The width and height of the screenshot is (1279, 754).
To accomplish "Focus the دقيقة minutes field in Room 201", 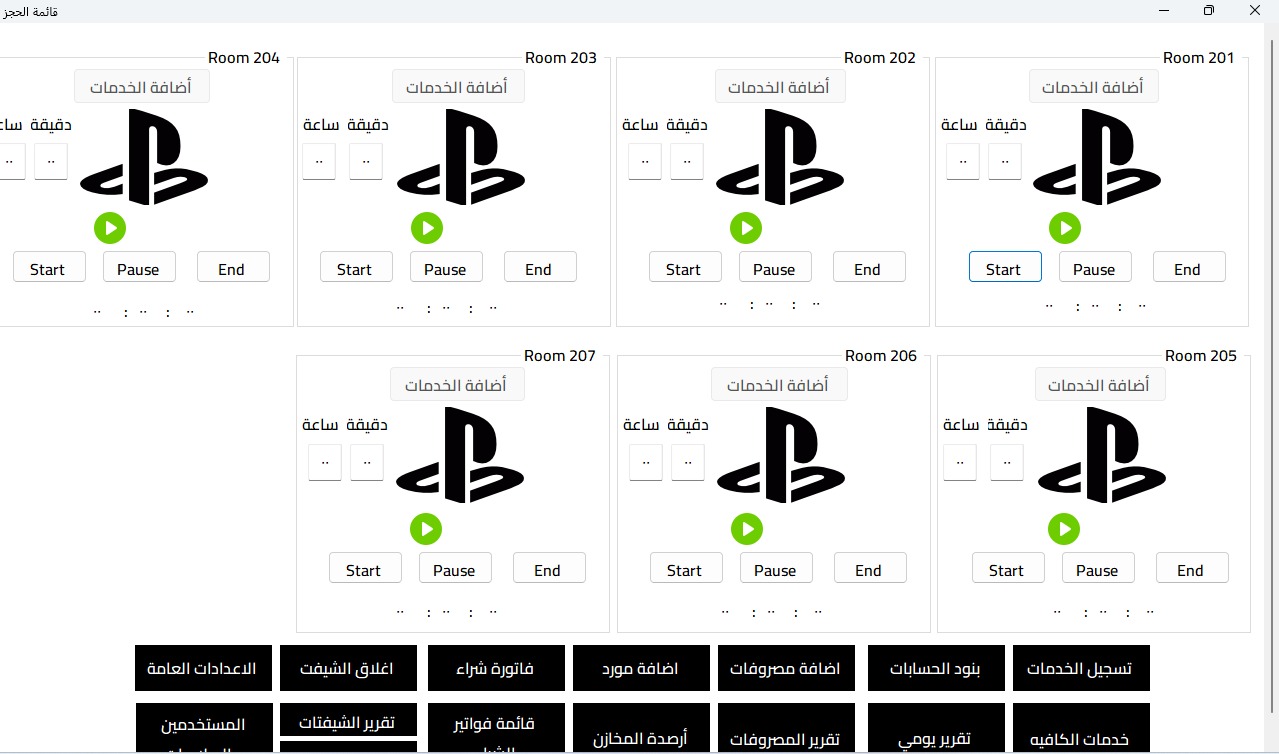I will [1005, 161].
